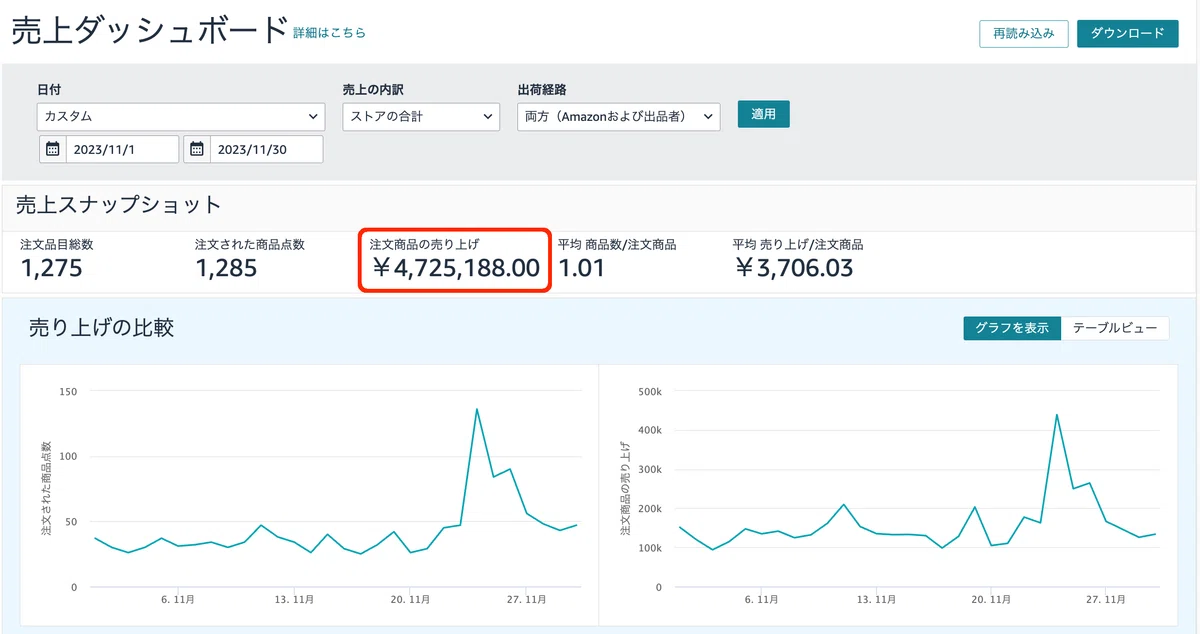Click the peak of the units-ordered chart
This screenshot has height=634, width=1200.
point(477,409)
